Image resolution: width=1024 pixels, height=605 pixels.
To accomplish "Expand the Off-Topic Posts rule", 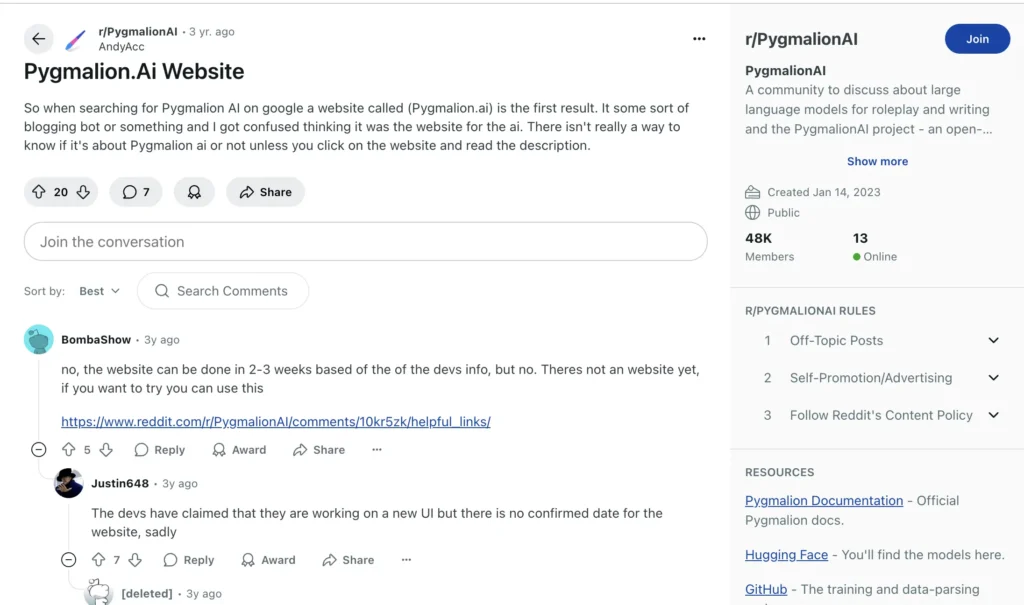I will pos(993,340).
